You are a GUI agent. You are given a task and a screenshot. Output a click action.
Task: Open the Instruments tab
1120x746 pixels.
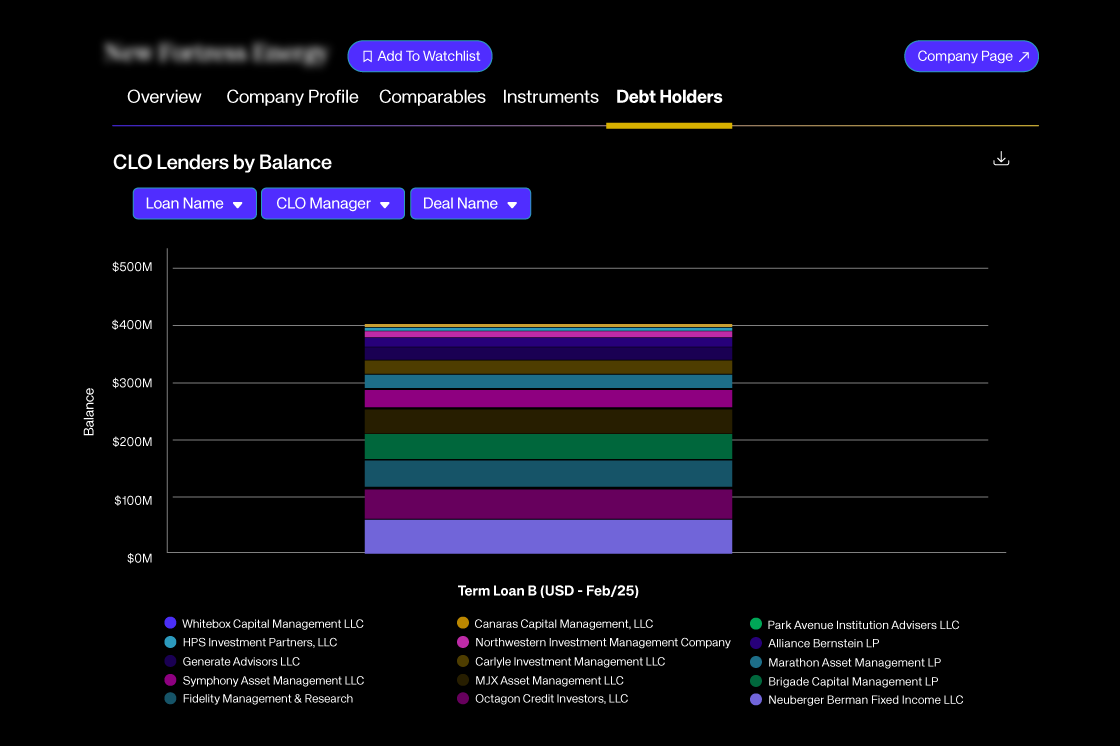[x=550, y=97]
